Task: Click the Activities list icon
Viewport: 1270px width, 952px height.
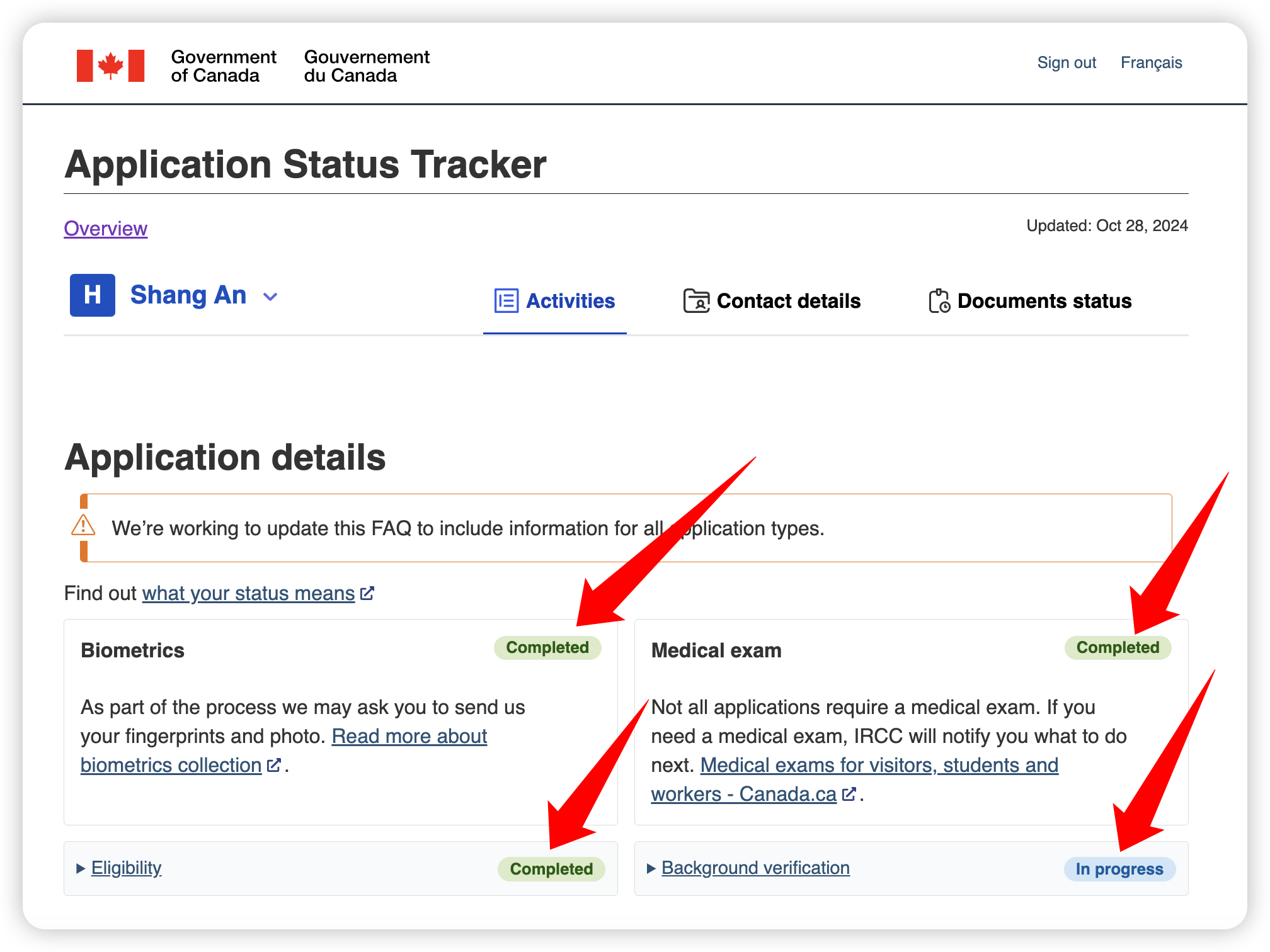Action: (506, 301)
